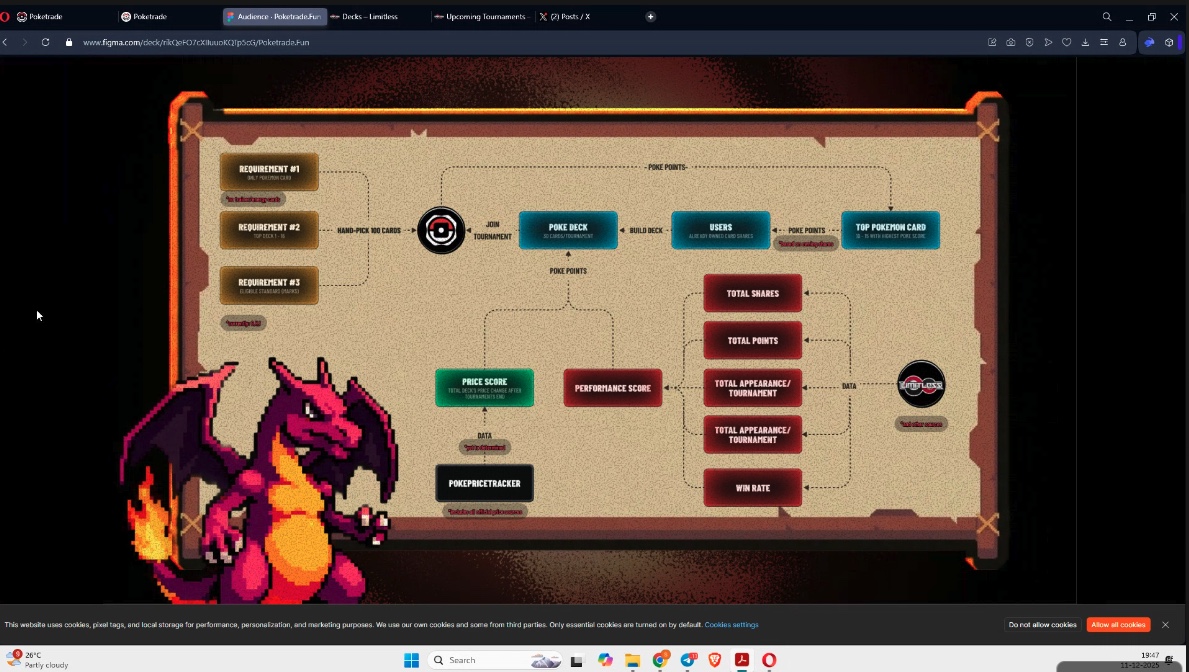The image size is (1189, 672).
Task: Click the PokePriceTracker black box
Action: (x=485, y=483)
